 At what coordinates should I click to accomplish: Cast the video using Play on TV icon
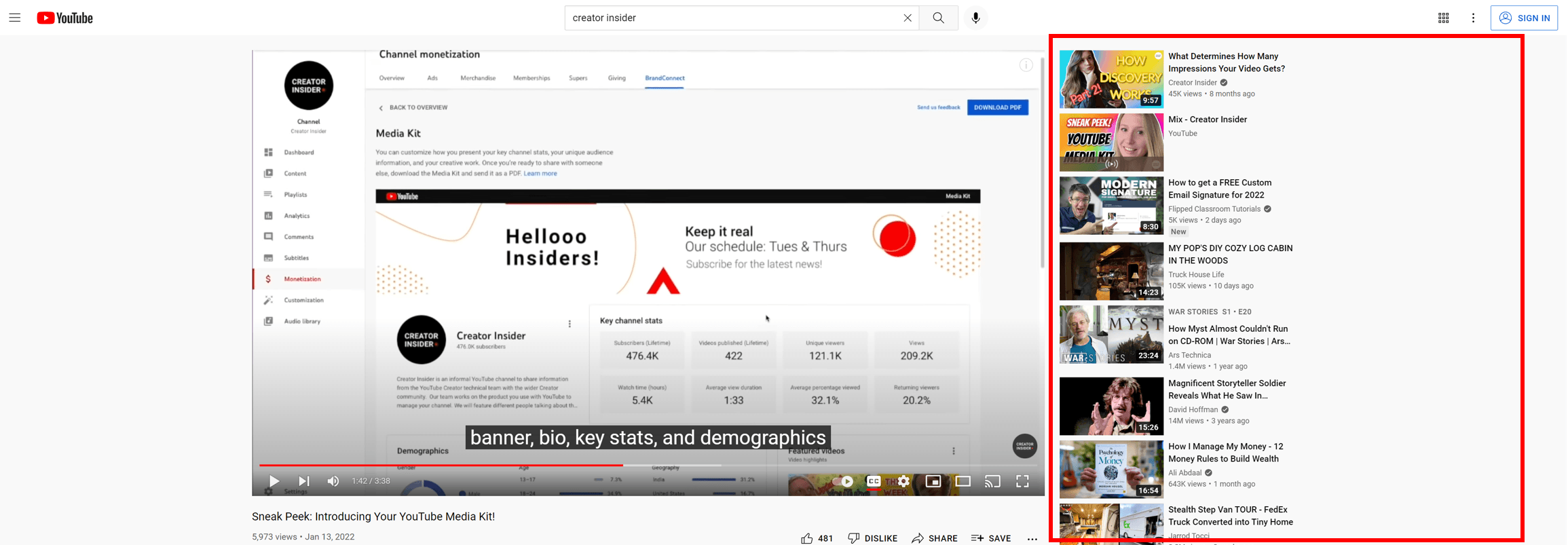992,481
